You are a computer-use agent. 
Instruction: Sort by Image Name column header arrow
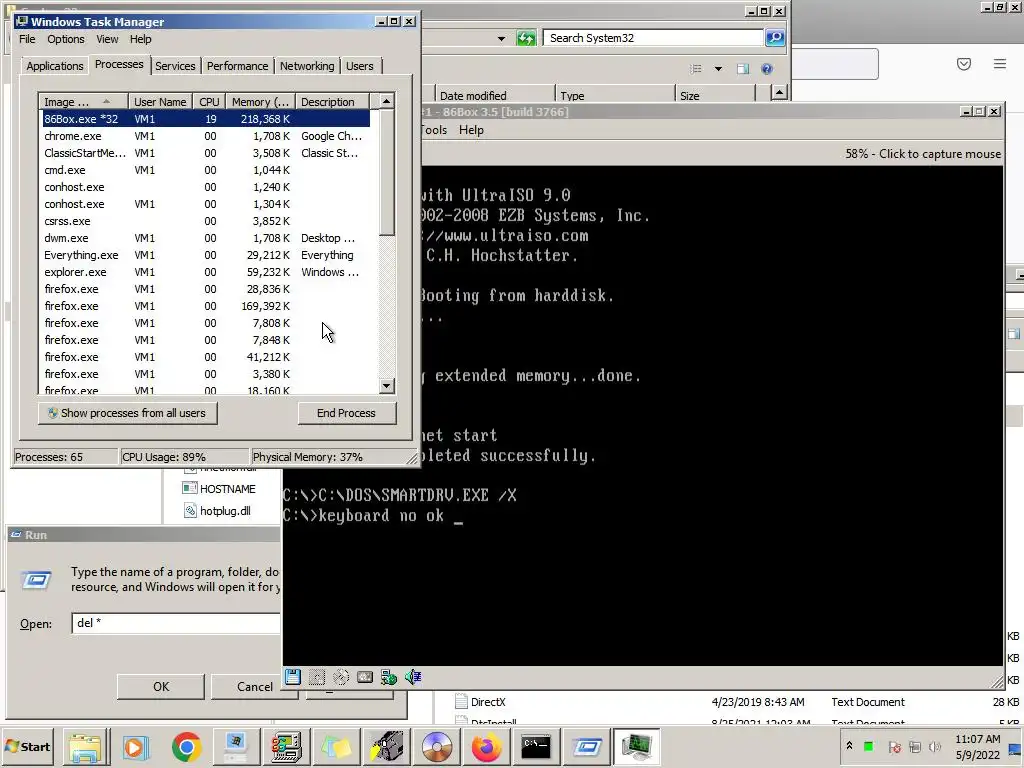pos(106,101)
